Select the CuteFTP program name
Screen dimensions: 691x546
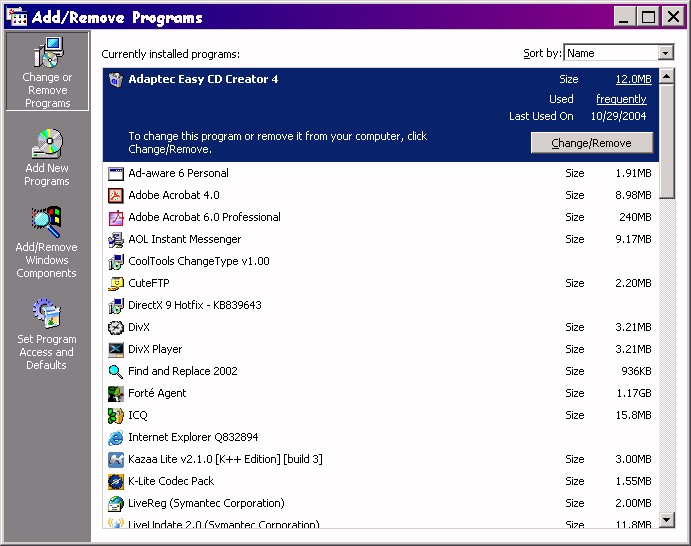(x=149, y=283)
